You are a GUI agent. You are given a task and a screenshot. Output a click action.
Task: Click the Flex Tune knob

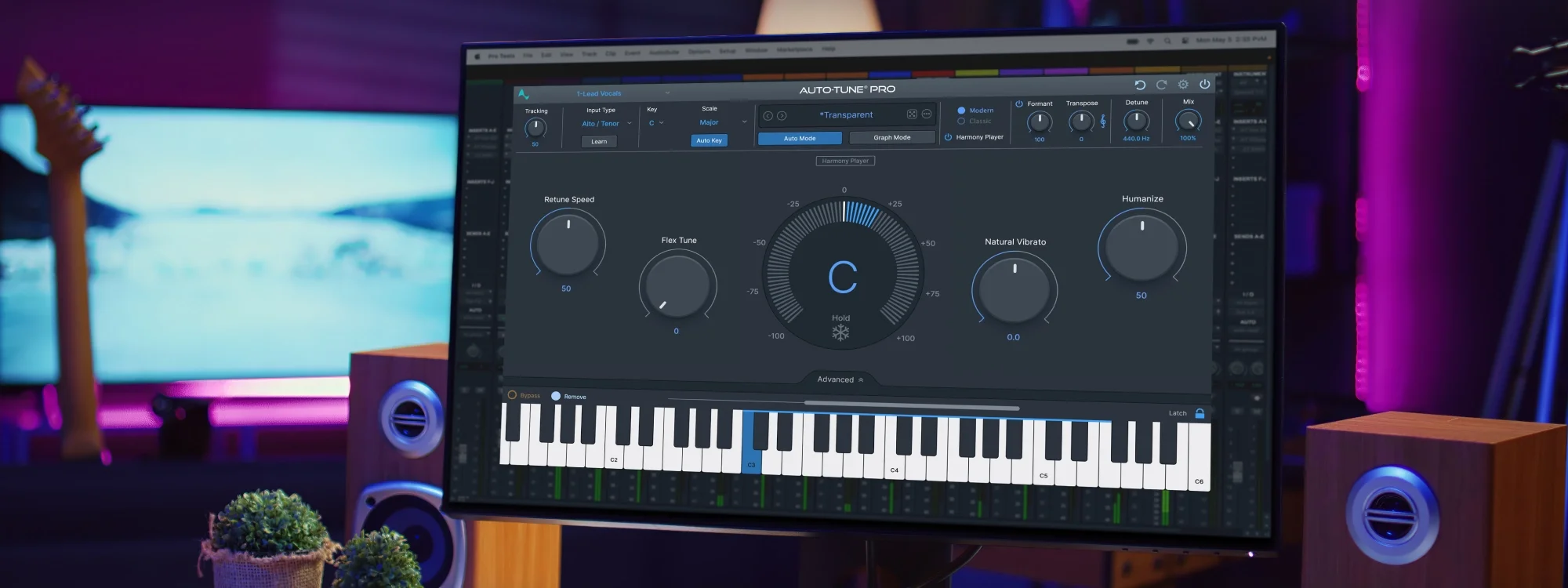point(677,286)
